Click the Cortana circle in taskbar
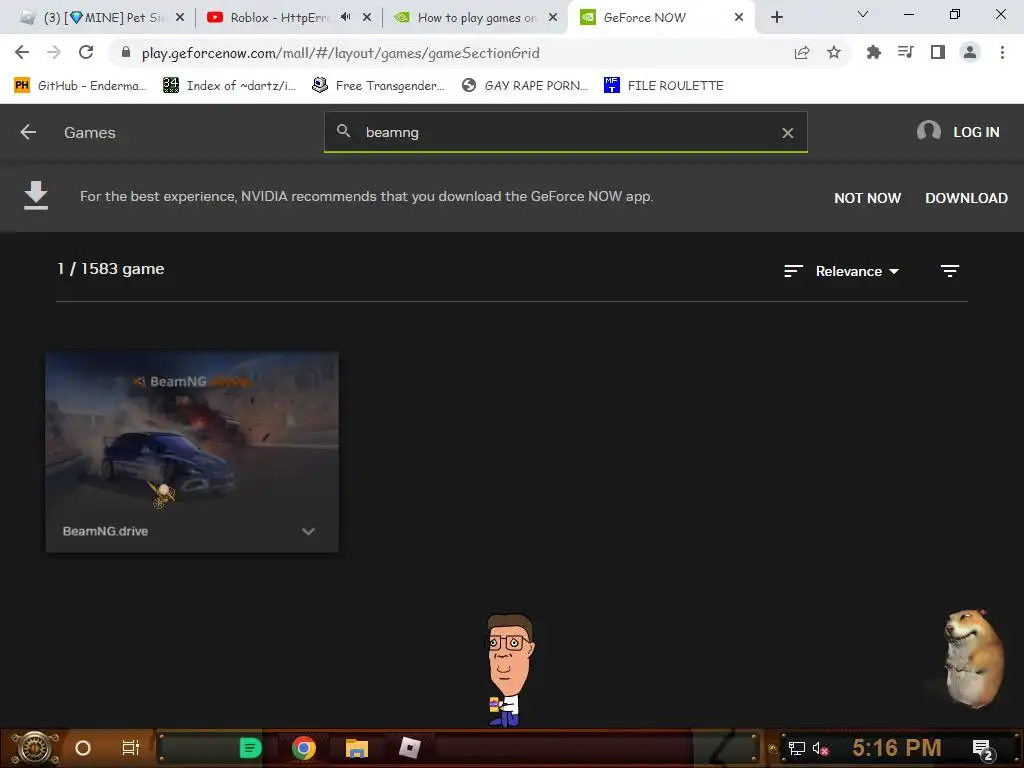The image size is (1024, 768). click(x=82, y=748)
